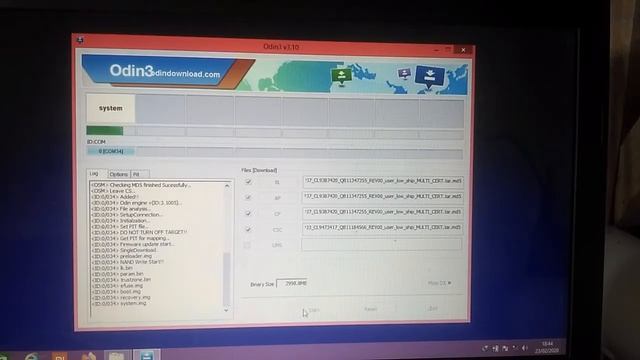640x360 pixels.
Task: Untick the CSC file checkbox
Action: [x=248, y=229]
